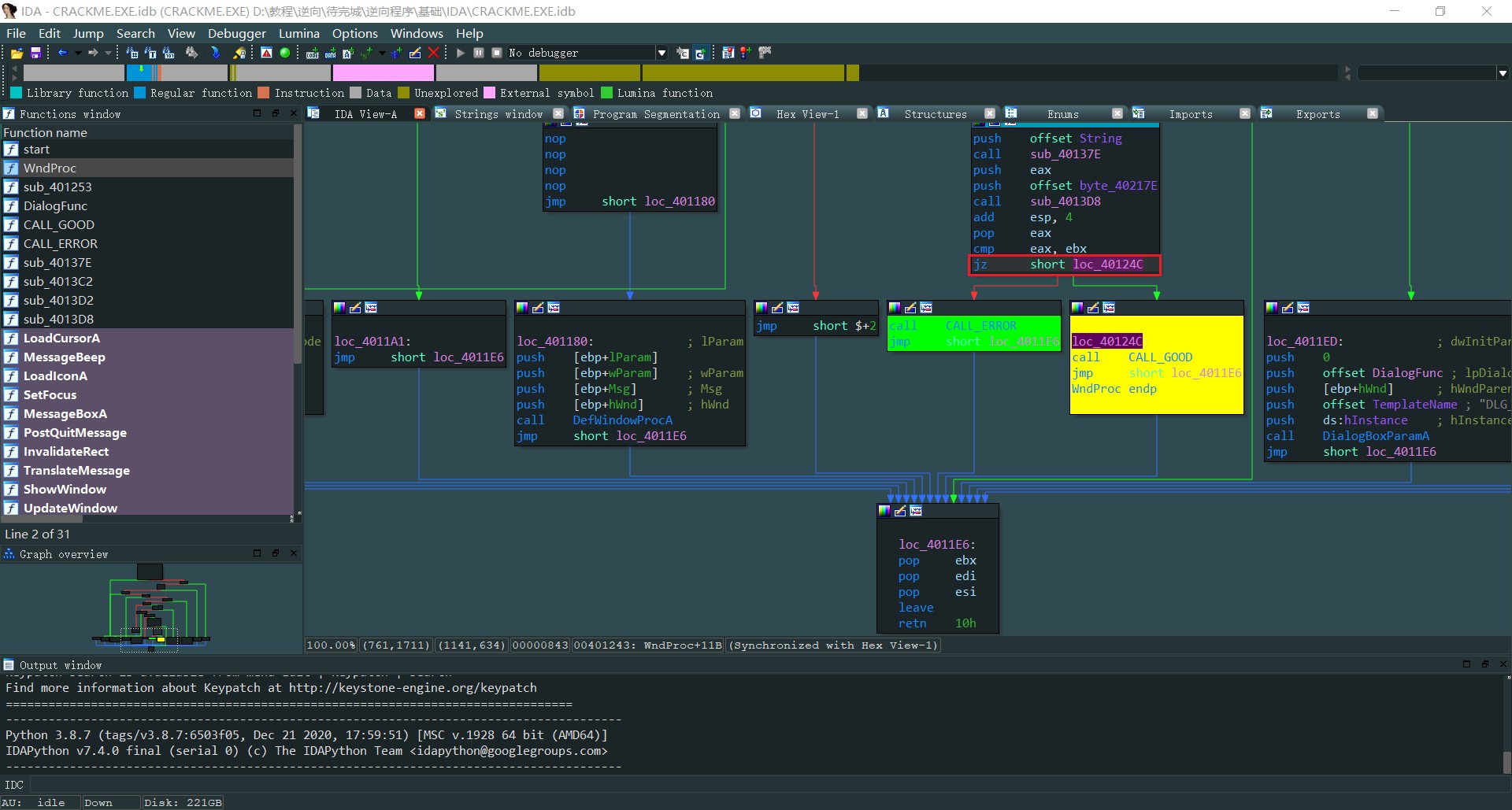Image resolution: width=1512 pixels, height=810 pixels.
Task: Click the red warning triangle toolbar icon
Action: pos(266,53)
